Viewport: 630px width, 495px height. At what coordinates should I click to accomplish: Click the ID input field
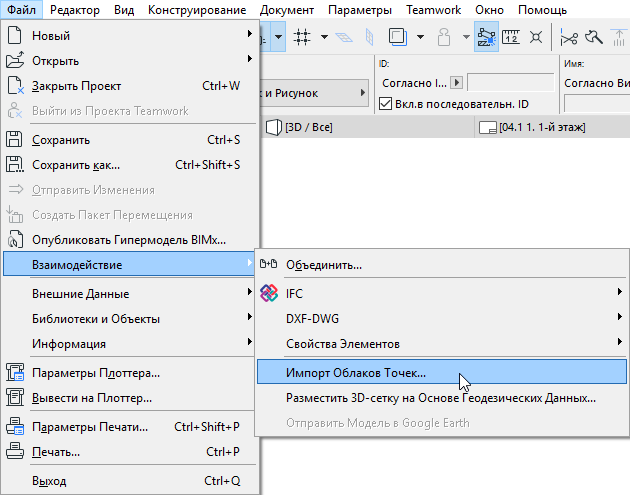click(x=510, y=82)
